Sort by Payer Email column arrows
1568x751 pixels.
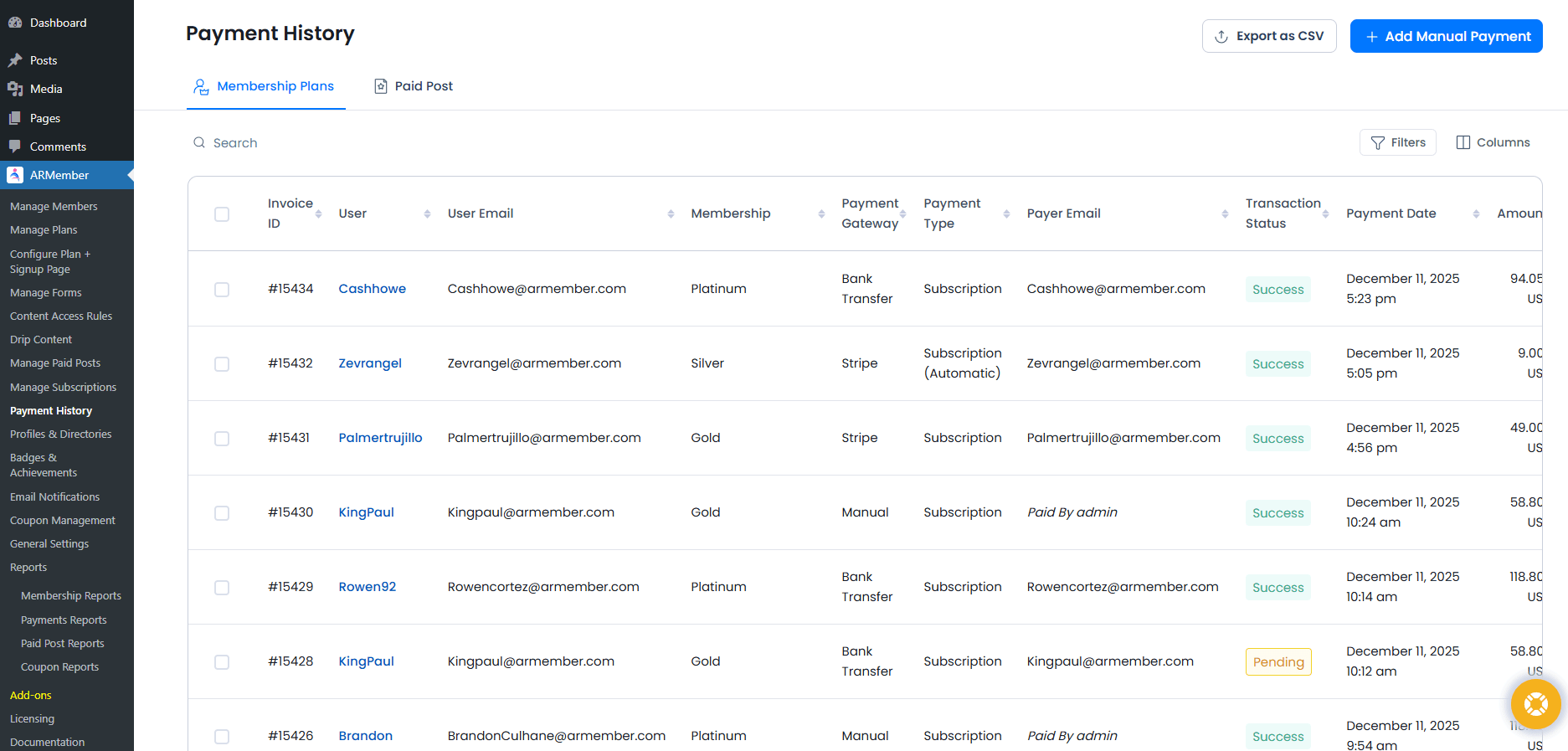1225,214
